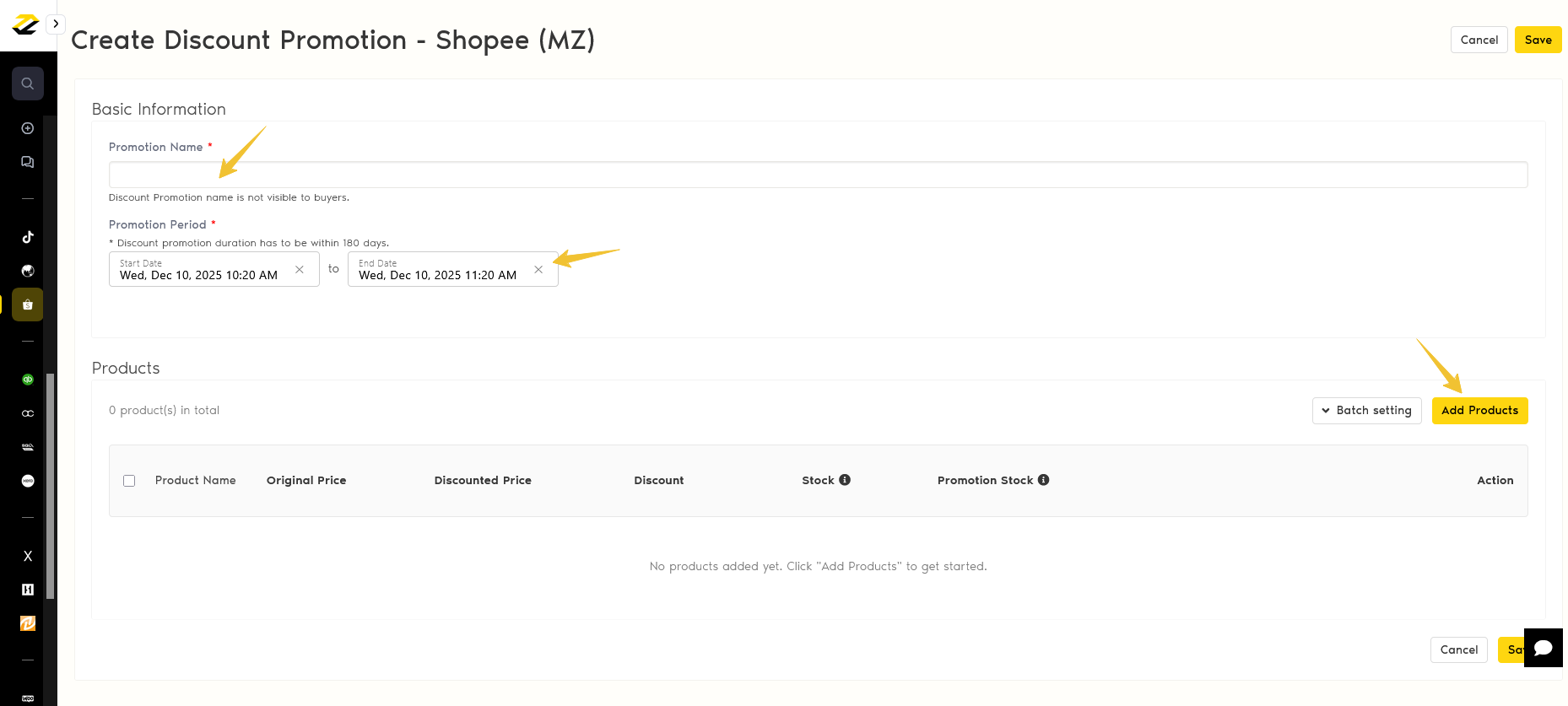Image resolution: width=1568 pixels, height=706 pixels.
Task: Click the sidebar vertical scrollbar
Action: 50,486
